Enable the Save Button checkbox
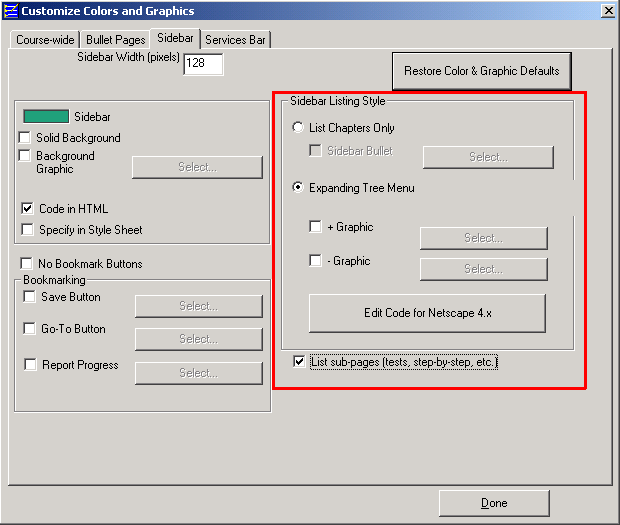The height and width of the screenshot is (525, 620). pos(30,296)
